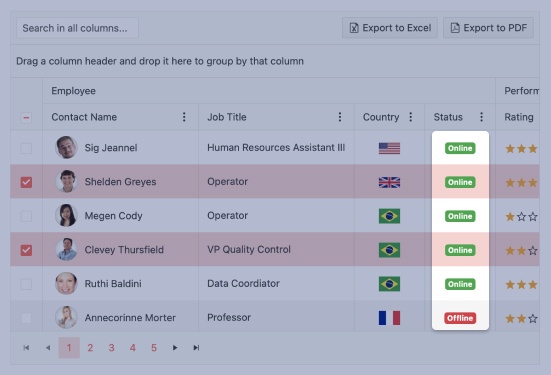Open the Job Title column menu
Viewport: 551px width, 375px height.
340,117
